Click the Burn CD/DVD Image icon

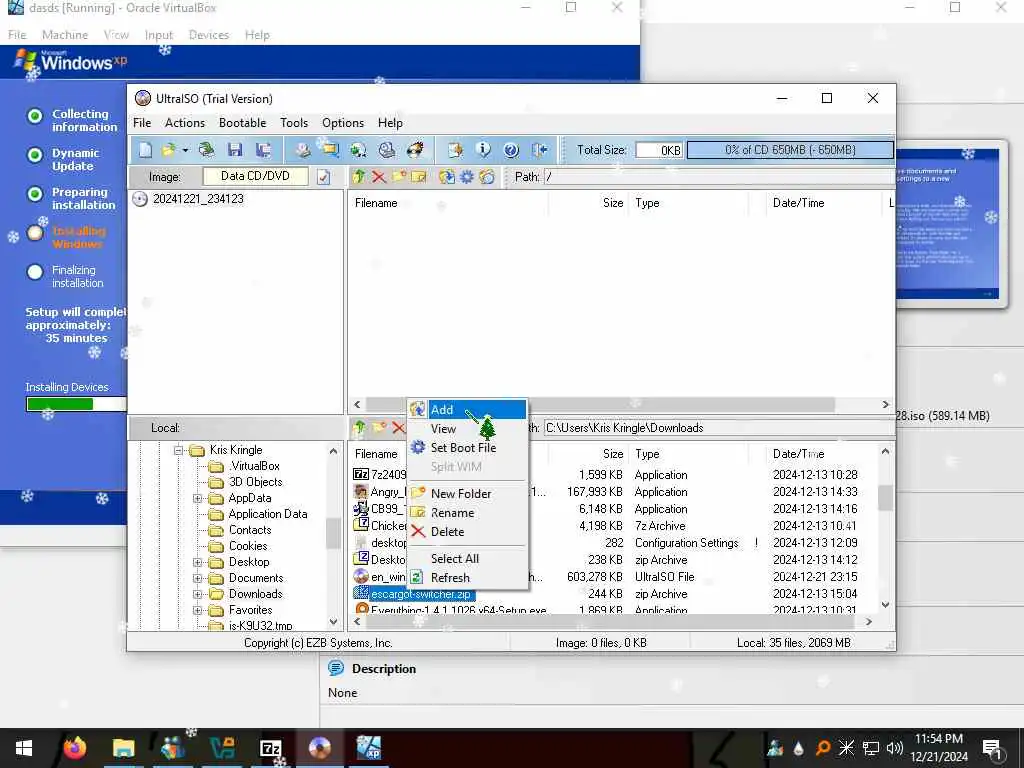415,150
